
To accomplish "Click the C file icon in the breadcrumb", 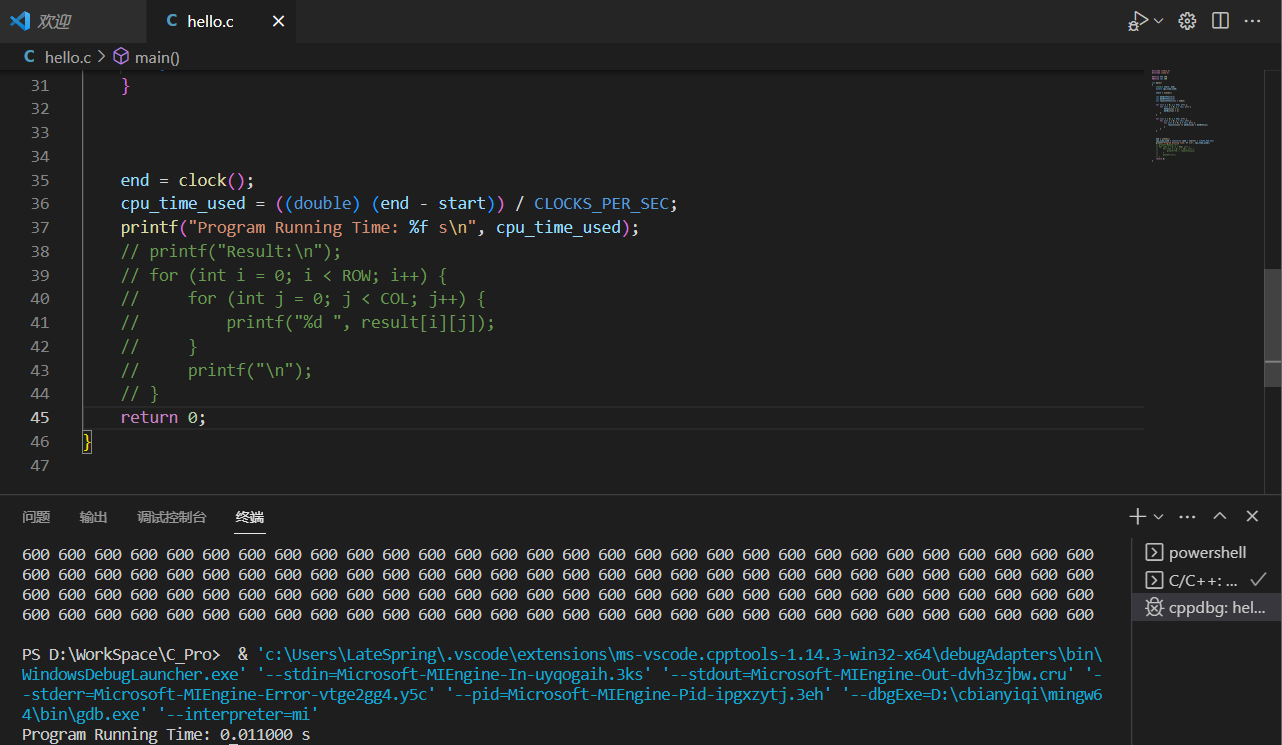I will pos(29,57).
